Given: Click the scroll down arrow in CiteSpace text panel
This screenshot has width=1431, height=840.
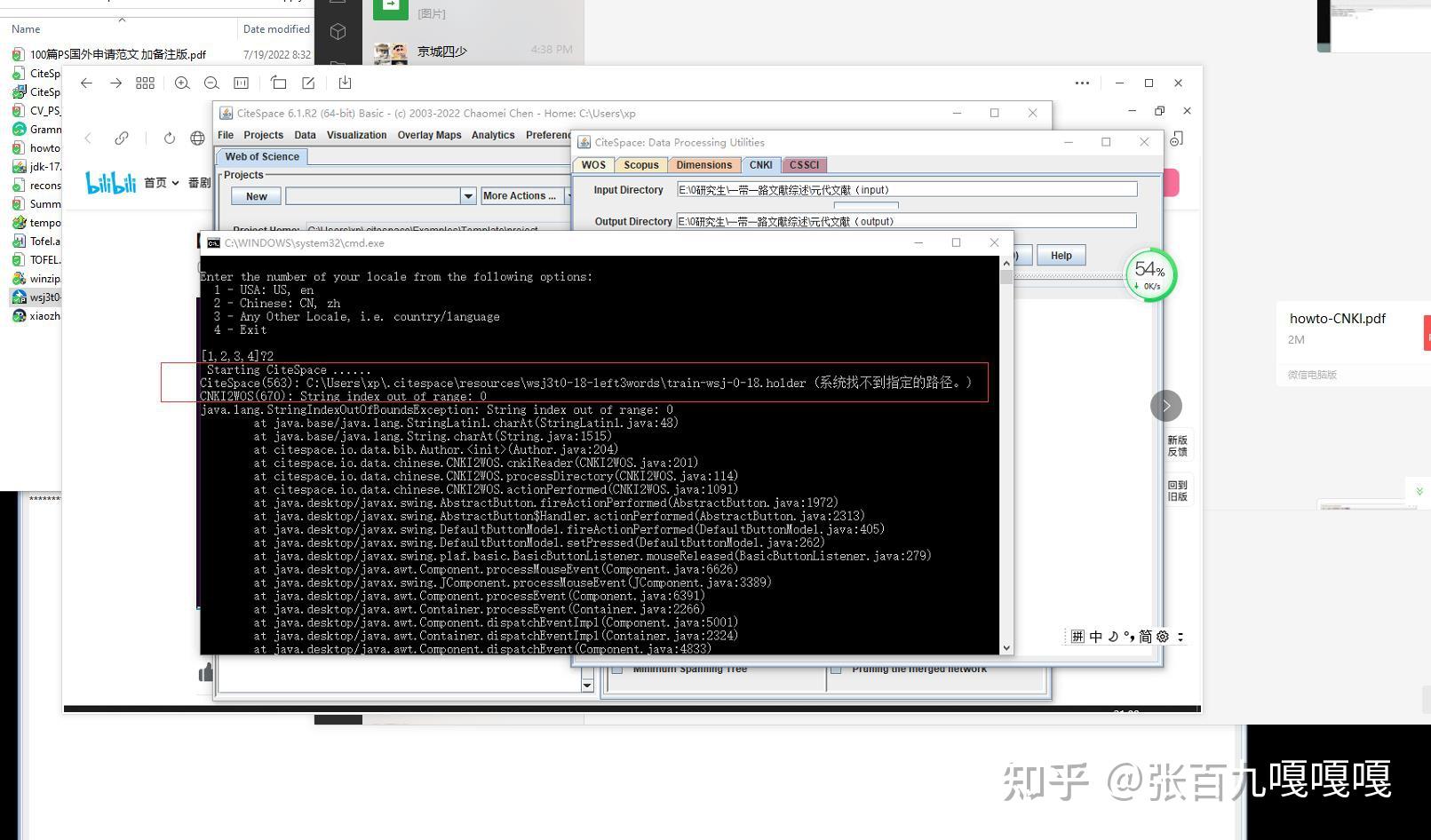Looking at the screenshot, I should pos(587,685).
